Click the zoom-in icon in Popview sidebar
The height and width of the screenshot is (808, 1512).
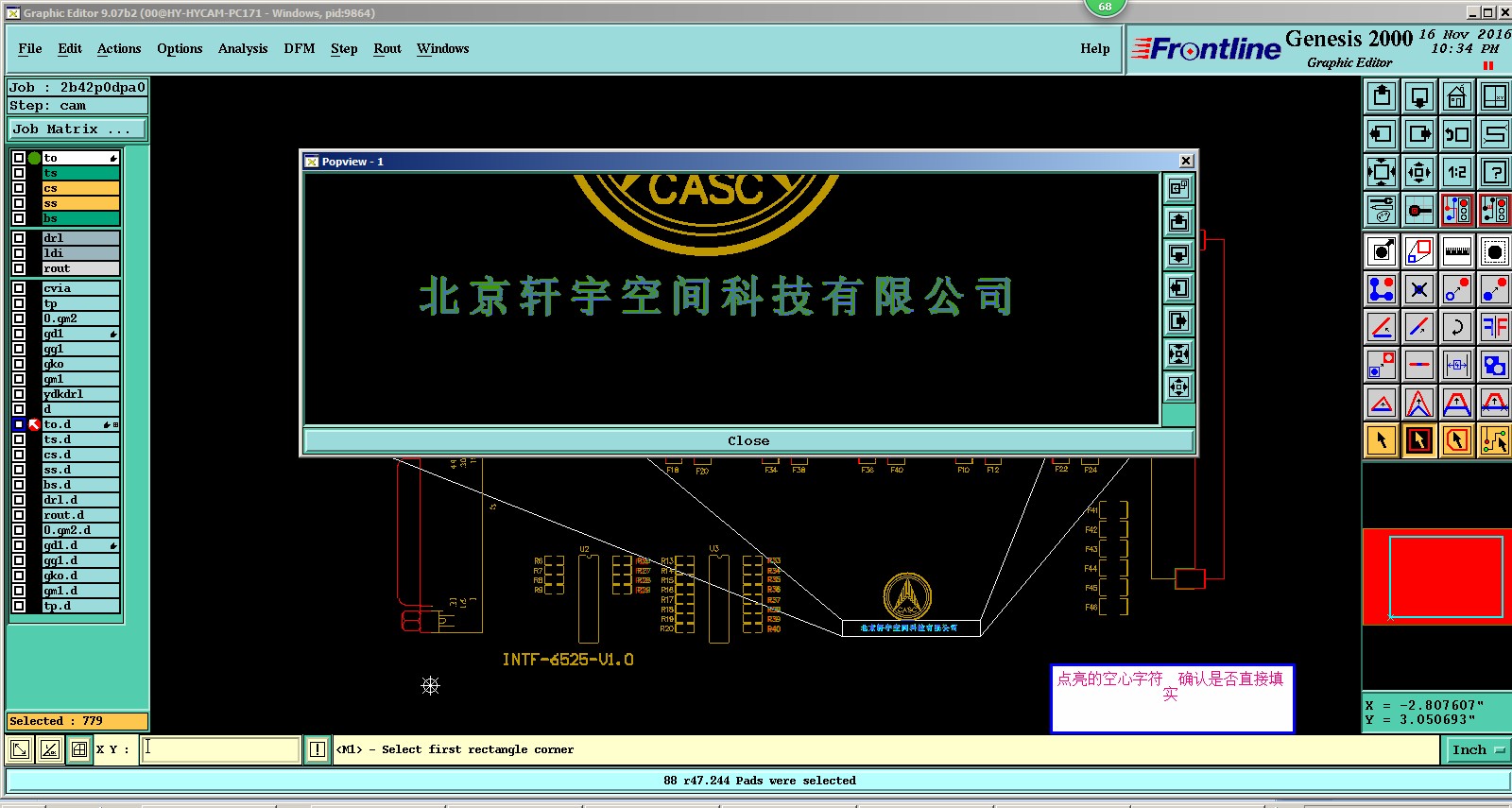point(1178,188)
